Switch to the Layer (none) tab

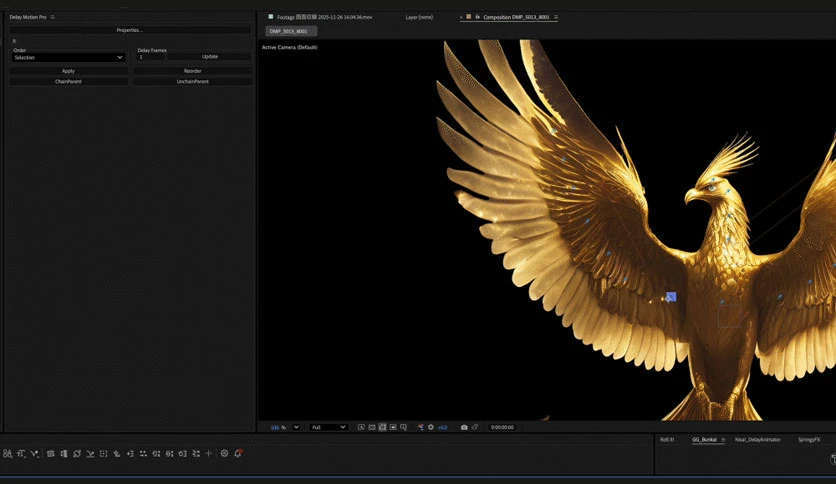(419, 17)
